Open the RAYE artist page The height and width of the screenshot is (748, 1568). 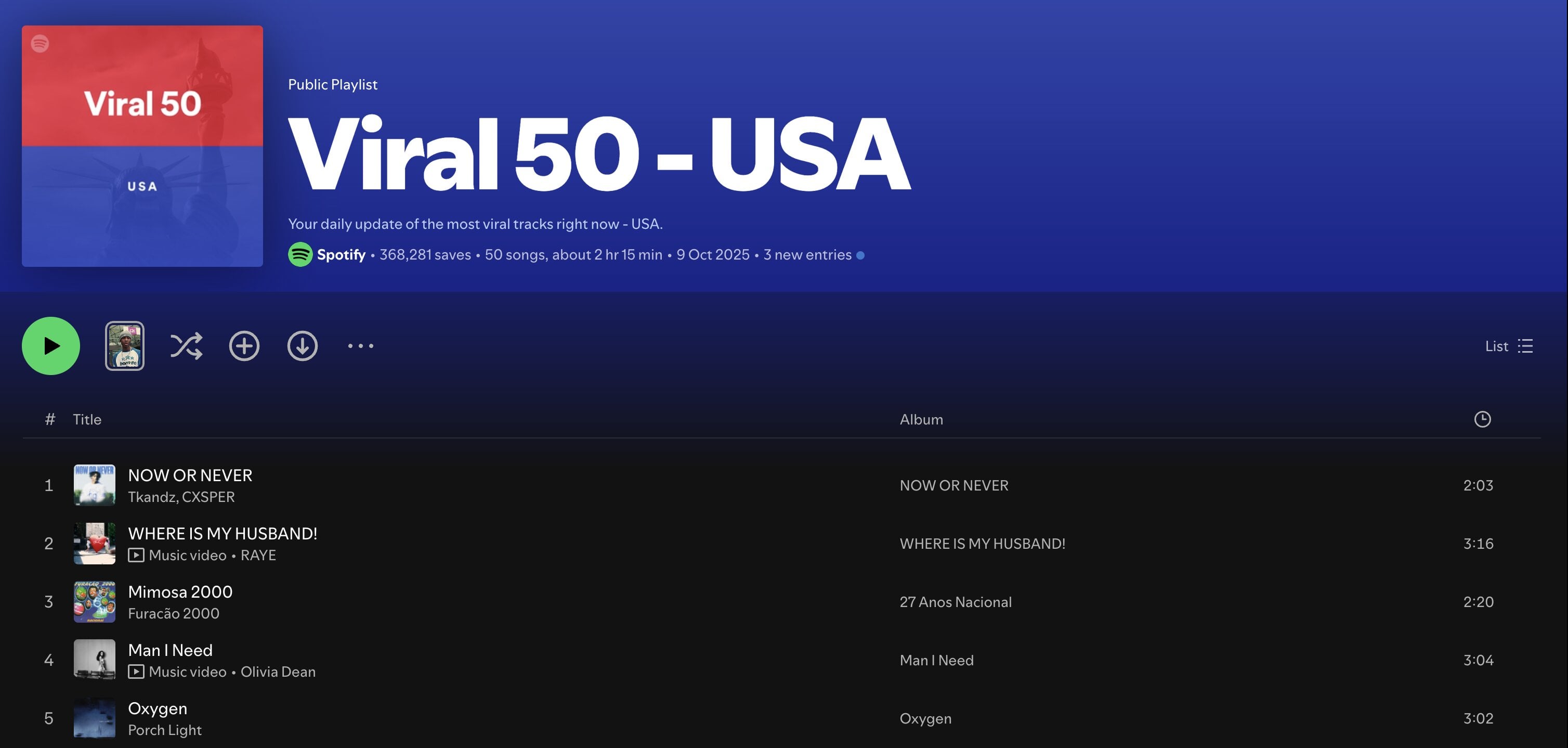pos(258,555)
